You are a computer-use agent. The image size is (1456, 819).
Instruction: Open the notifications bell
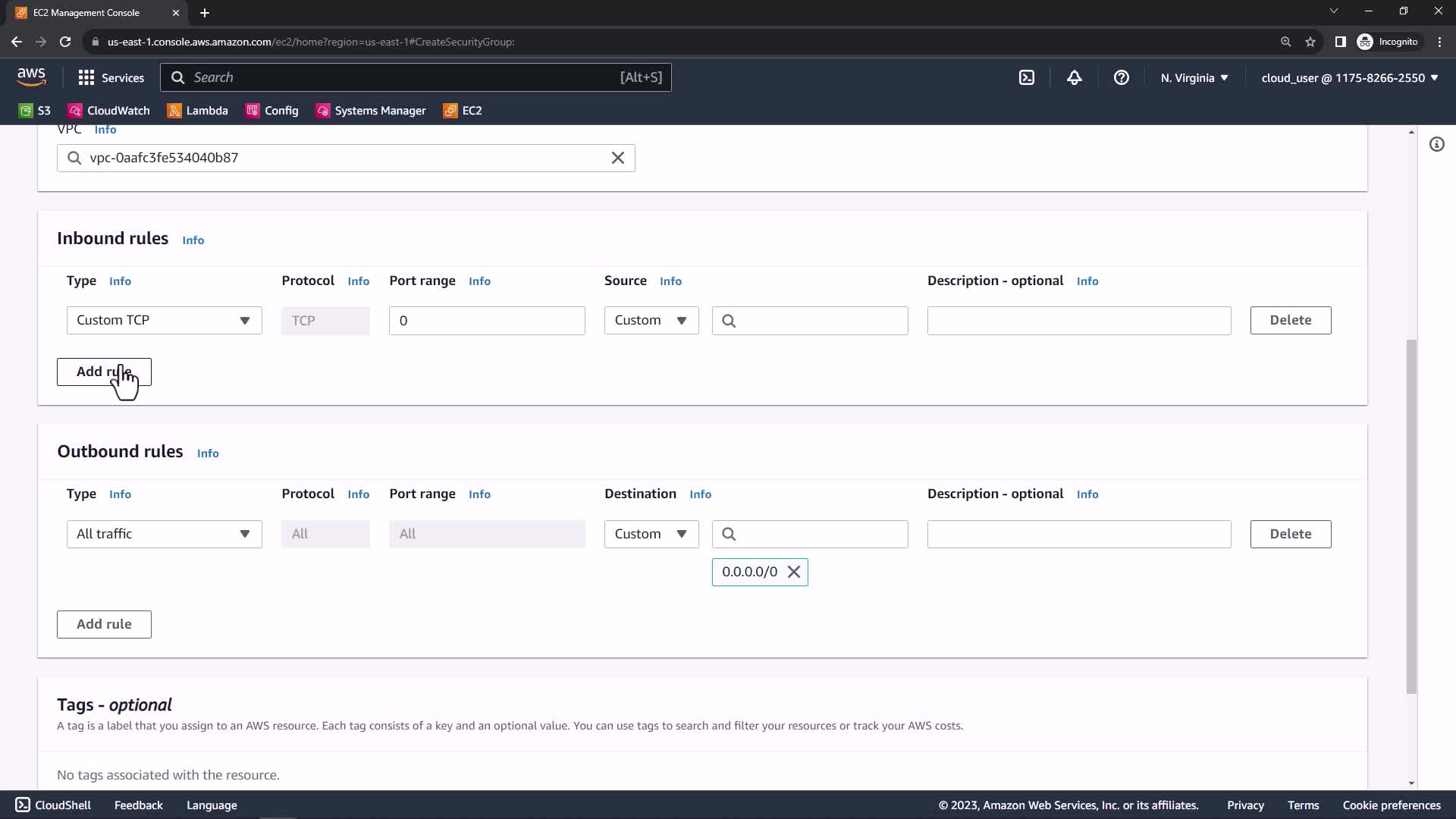[x=1074, y=77]
